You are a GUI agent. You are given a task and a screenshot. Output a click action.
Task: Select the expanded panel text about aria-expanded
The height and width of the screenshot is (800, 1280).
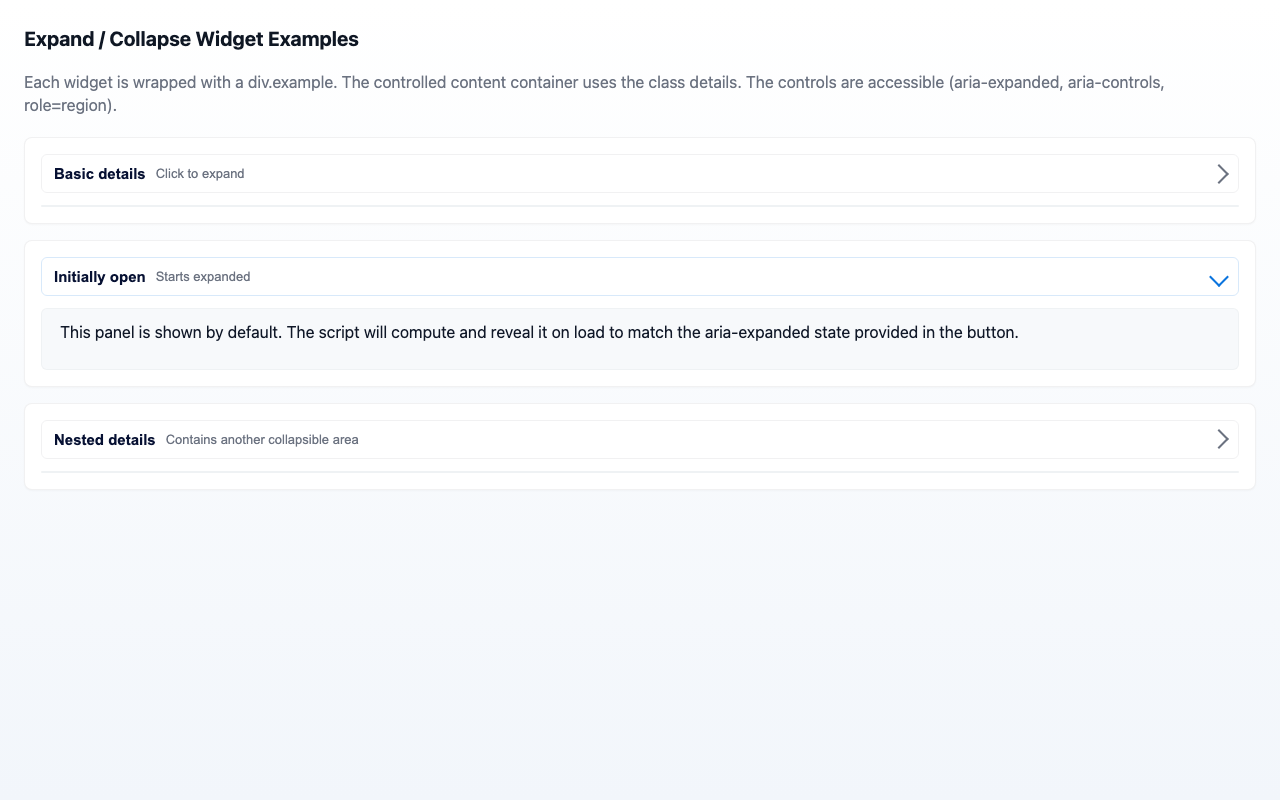pyautogui.click(x=539, y=332)
